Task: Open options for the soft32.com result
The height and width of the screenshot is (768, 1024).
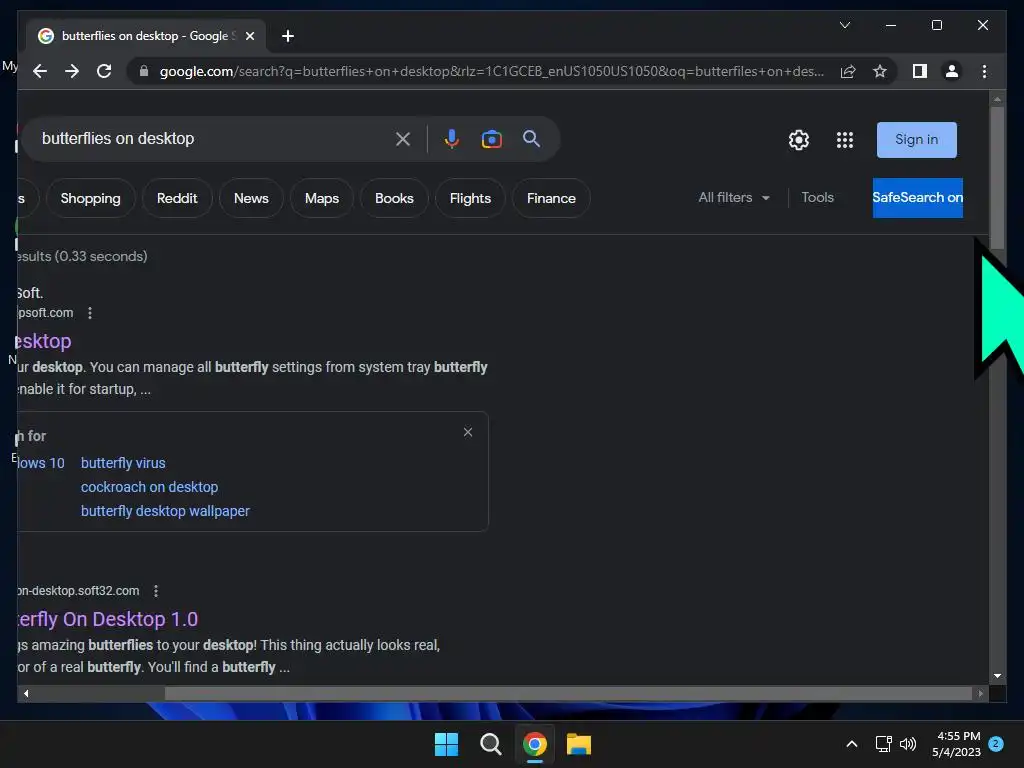Action: tap(155, 591)
